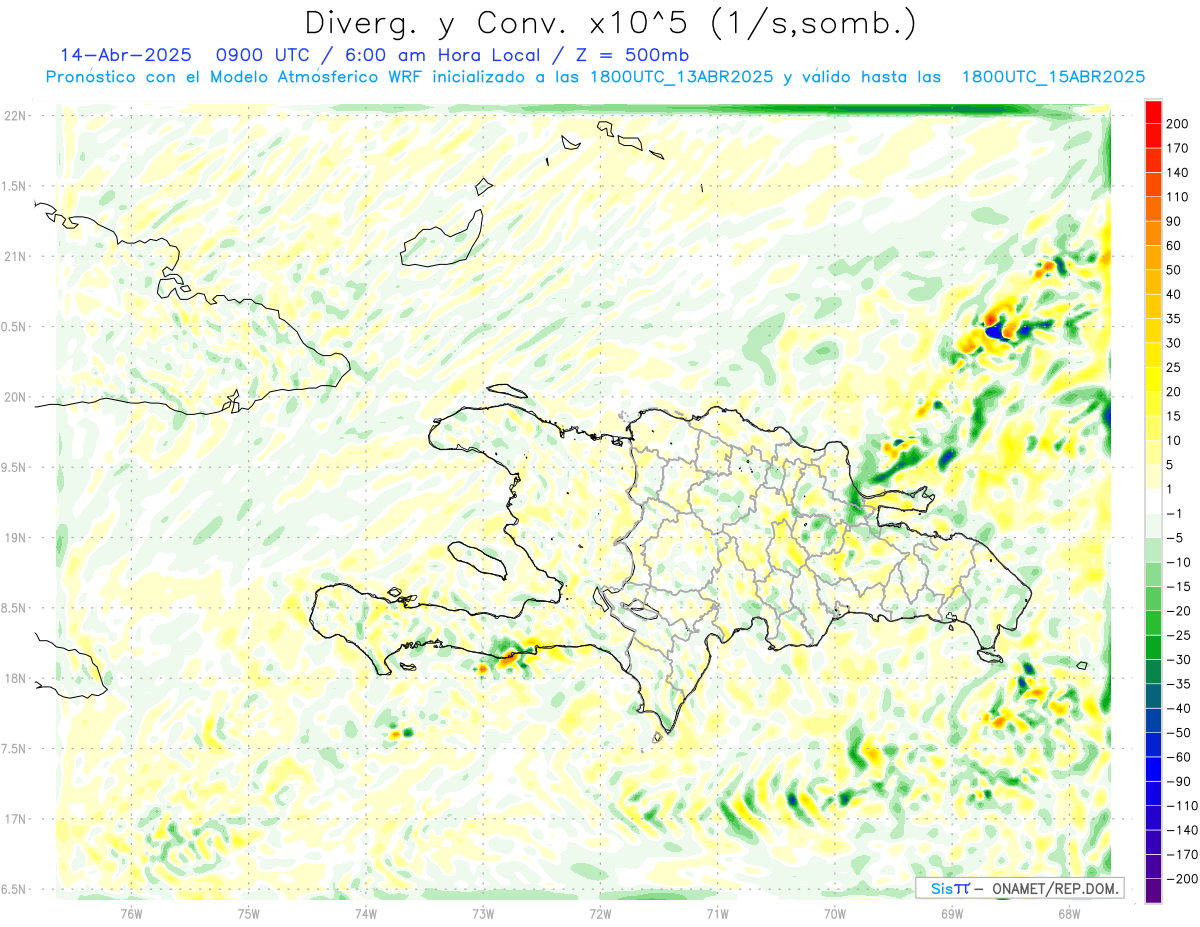
Task: Click the -1 colorbar label
Action: pyautogui.click(x=1173, y=514)
